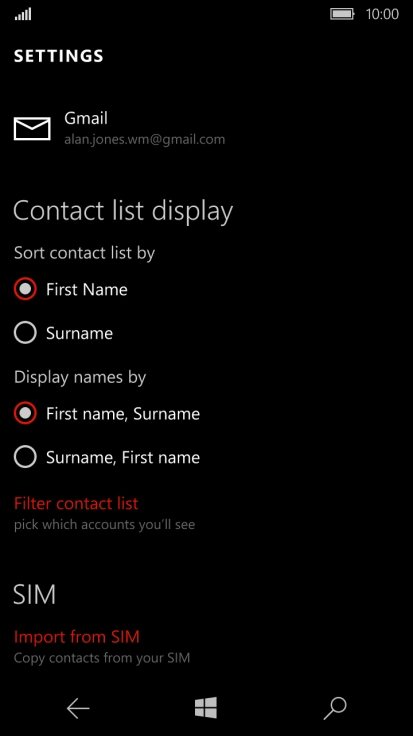Viewport: 413px width, 736px height.
Task: Tap the clock showing 10:00
Action: tap(382, 14)
